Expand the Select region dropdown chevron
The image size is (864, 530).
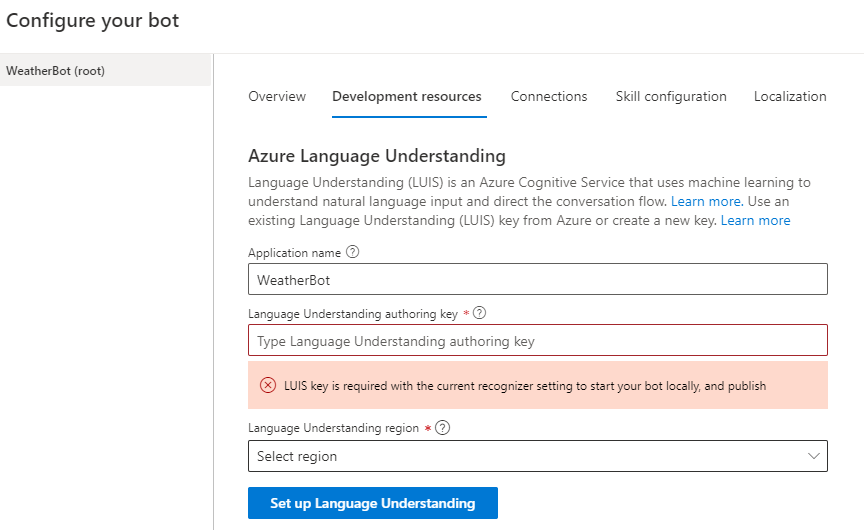pos(813,456)
